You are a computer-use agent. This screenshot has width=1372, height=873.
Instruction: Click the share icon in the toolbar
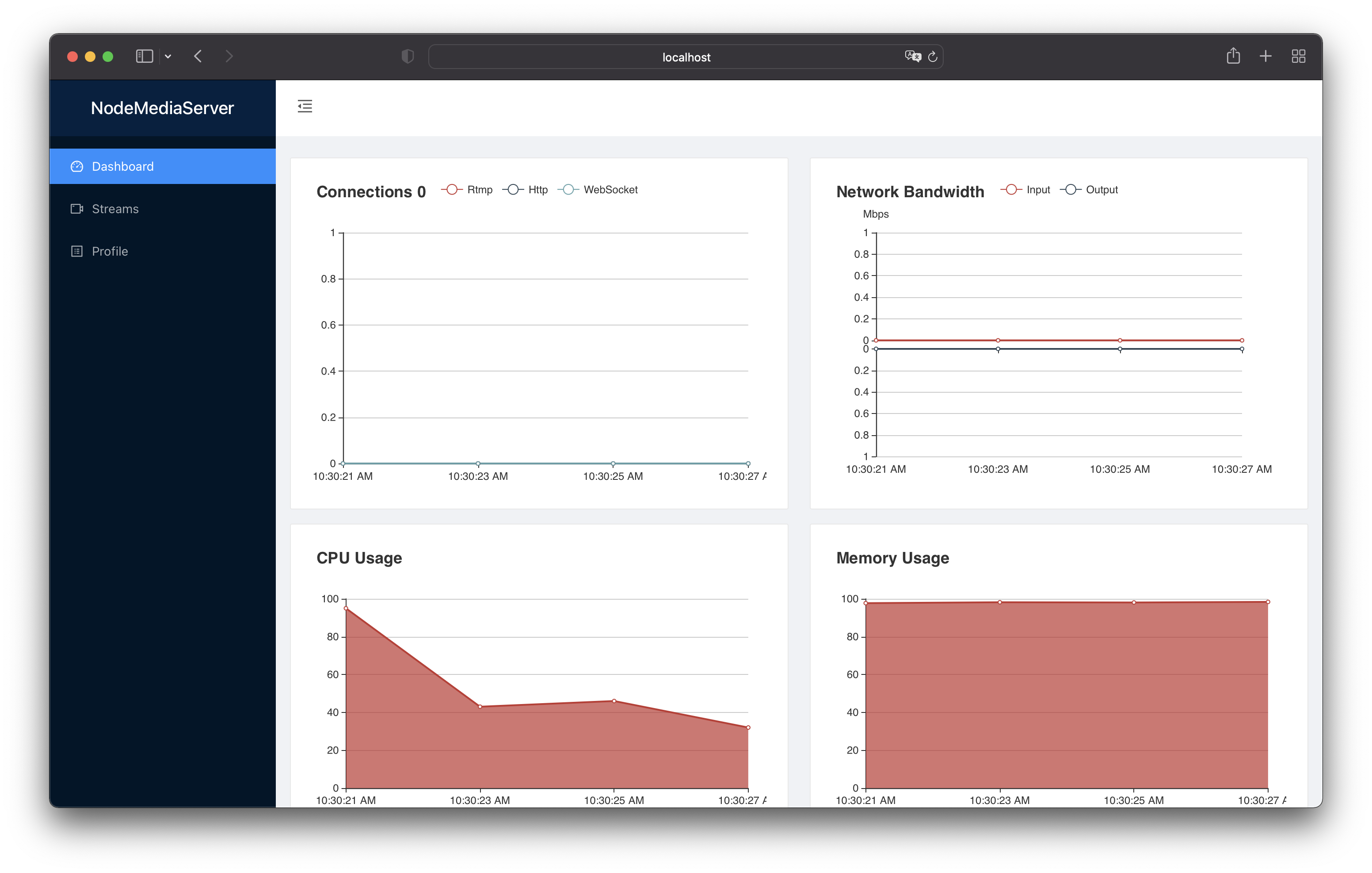point(1234,56)
